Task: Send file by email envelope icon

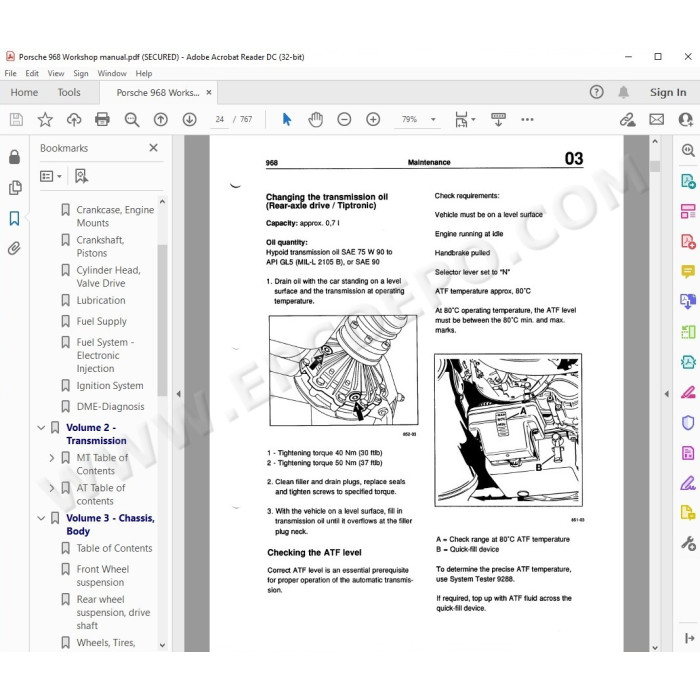Action: pyautogui.click(x=656, y=119)
